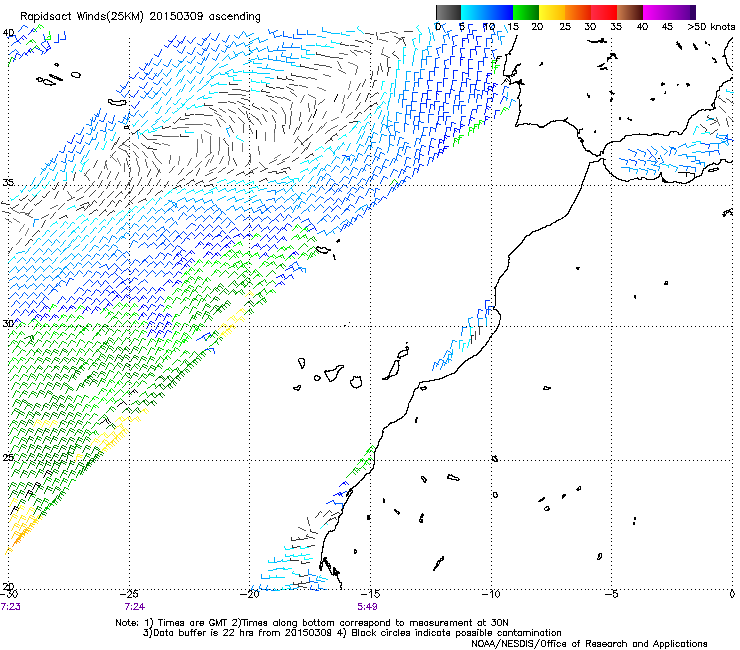The height and width of the screenshot is (650, 740).
Task: Click the 'NOAA/NESDIS/Office of Research and Applications' credit
Action: [589, 644]
